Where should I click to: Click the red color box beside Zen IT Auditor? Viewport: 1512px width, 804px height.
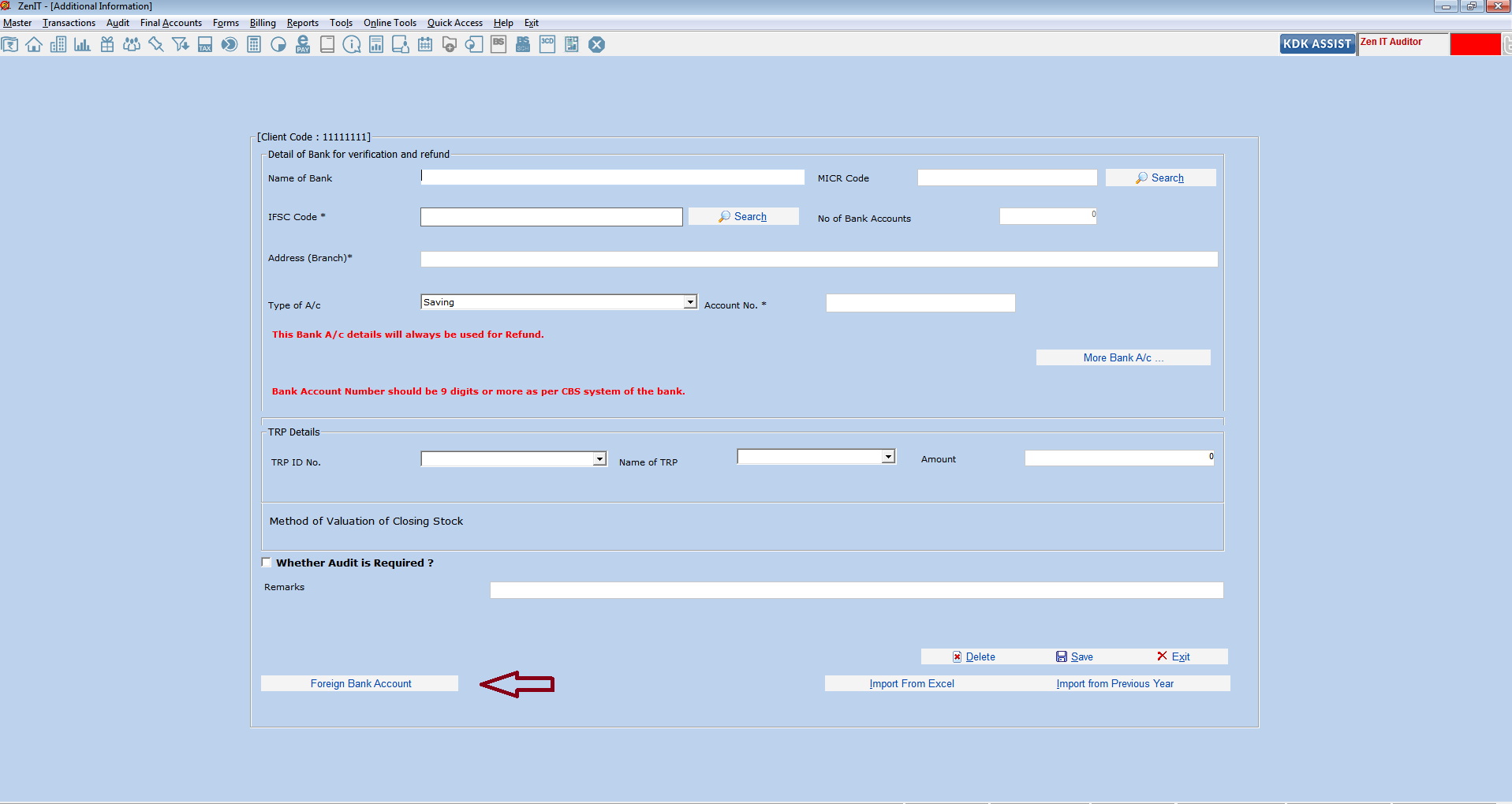coord(1475,44)
